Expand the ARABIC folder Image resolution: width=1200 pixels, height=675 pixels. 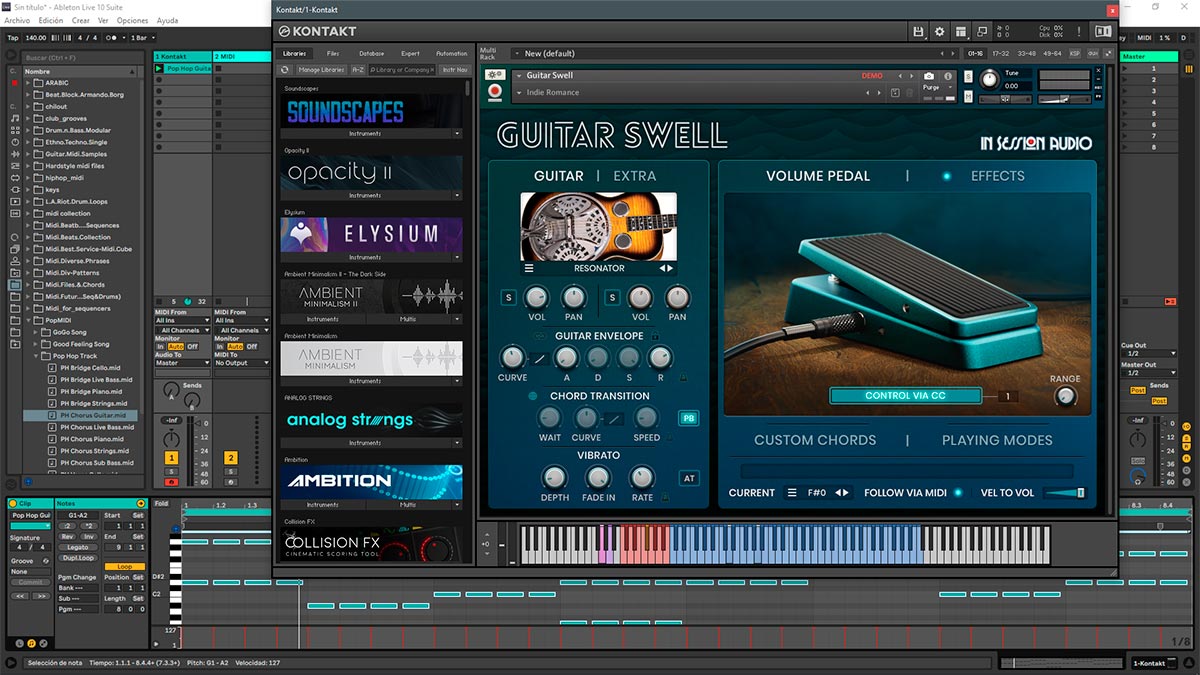coord(28,83)
